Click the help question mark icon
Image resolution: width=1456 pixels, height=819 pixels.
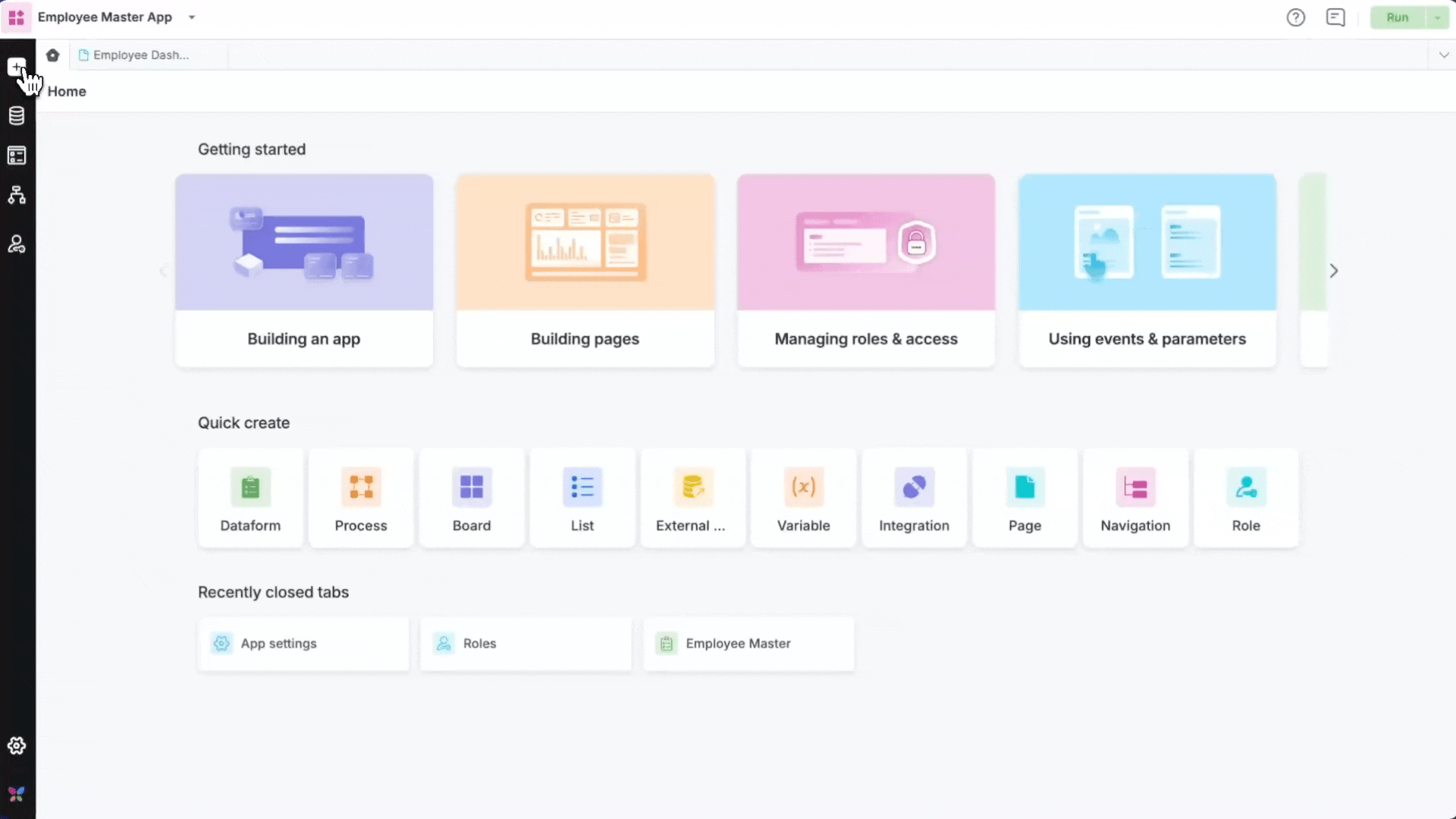tap(1296, 17)
